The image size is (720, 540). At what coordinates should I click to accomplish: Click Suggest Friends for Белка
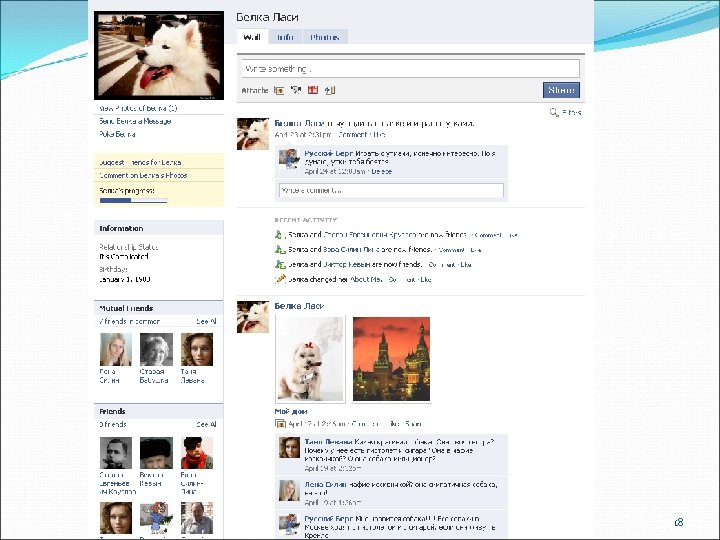tap(141, 163)
